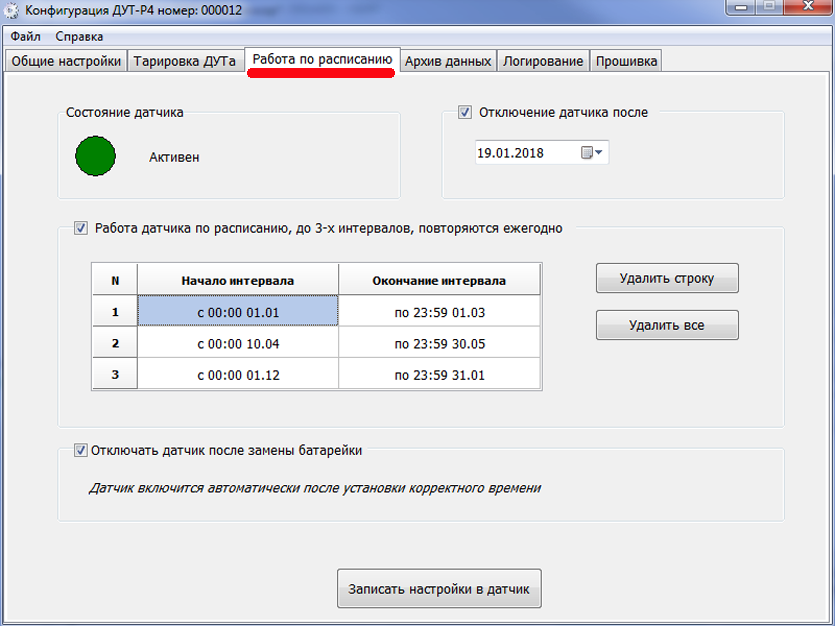Click the Удалить все button
Viewport: 835px width, 626px height.
(667, 325)
